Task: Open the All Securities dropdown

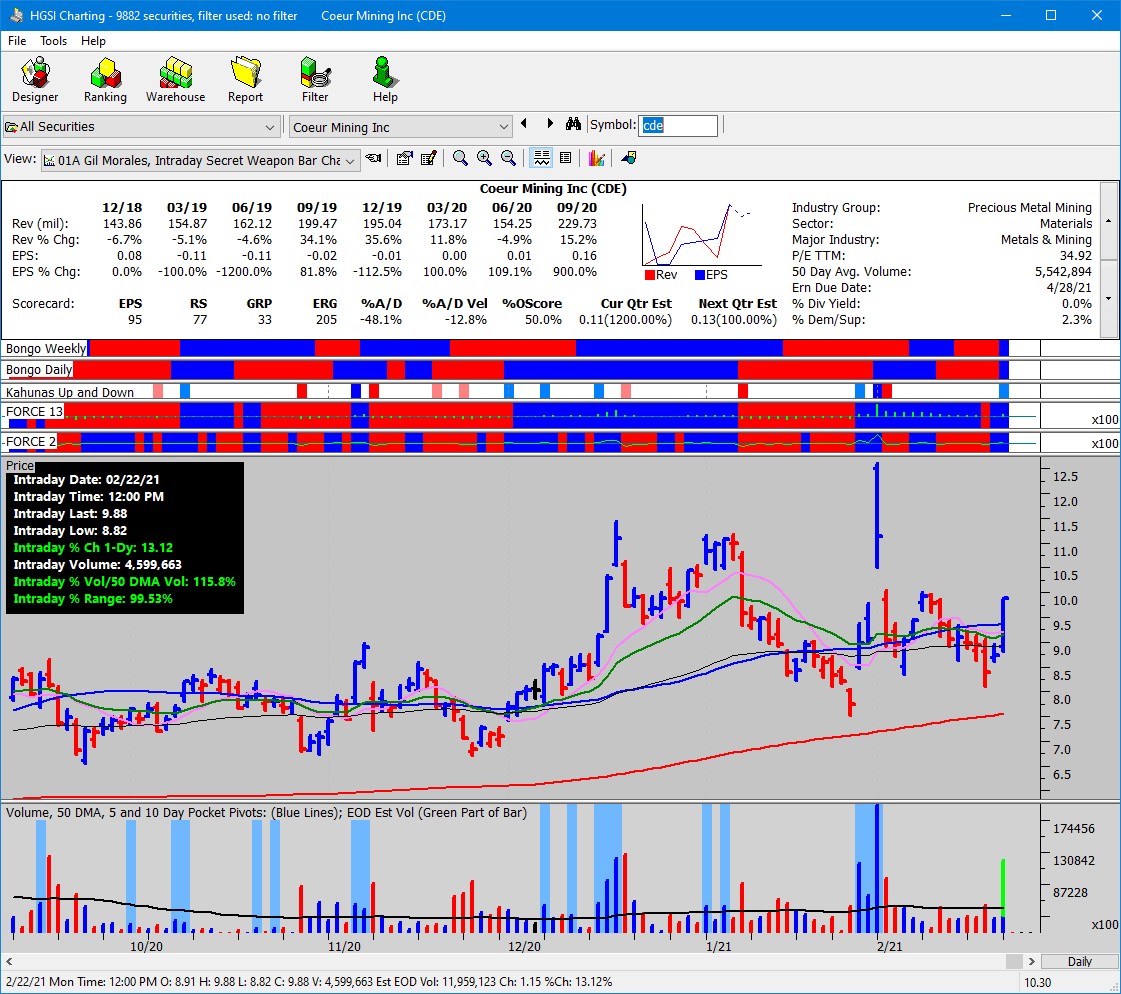Action: tap(141, 127)
